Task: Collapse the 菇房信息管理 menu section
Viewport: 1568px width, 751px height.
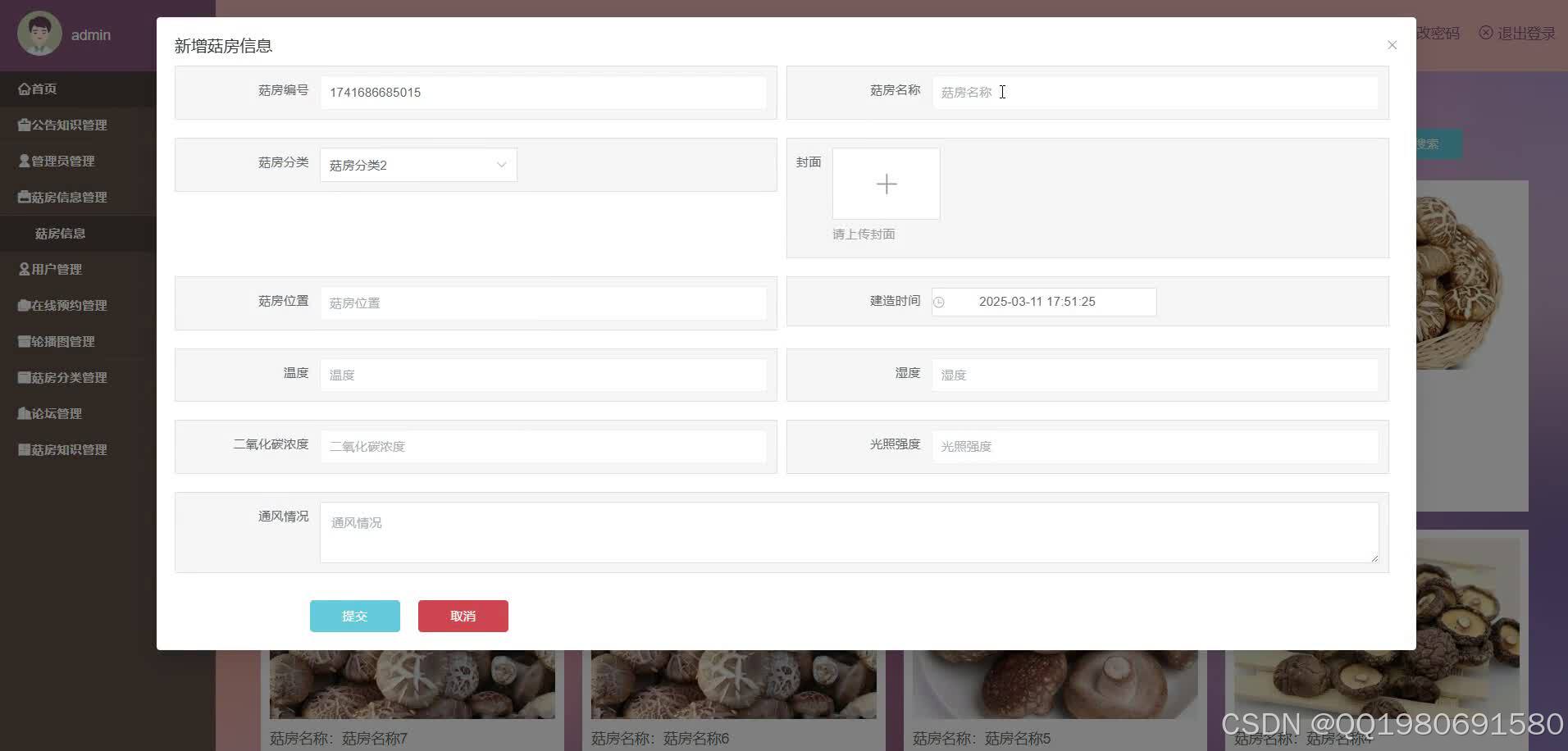Action: coord(24,197)
